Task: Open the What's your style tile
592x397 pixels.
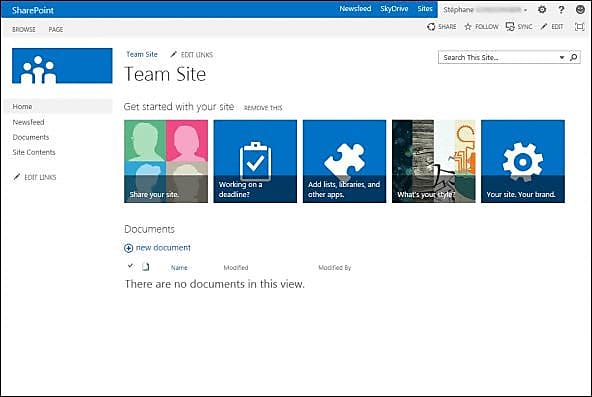Action: click(x=434, y=161)
